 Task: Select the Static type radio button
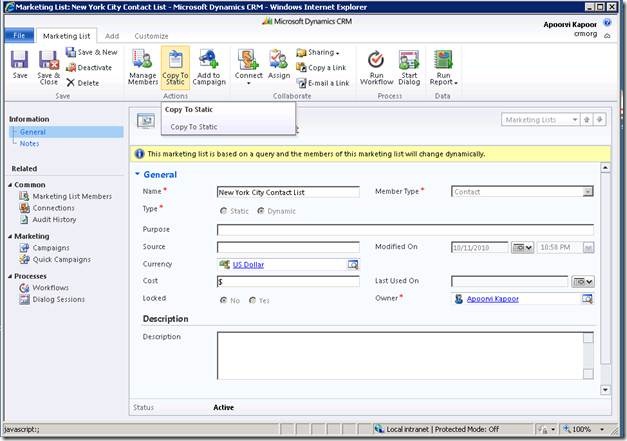[223, 211]
